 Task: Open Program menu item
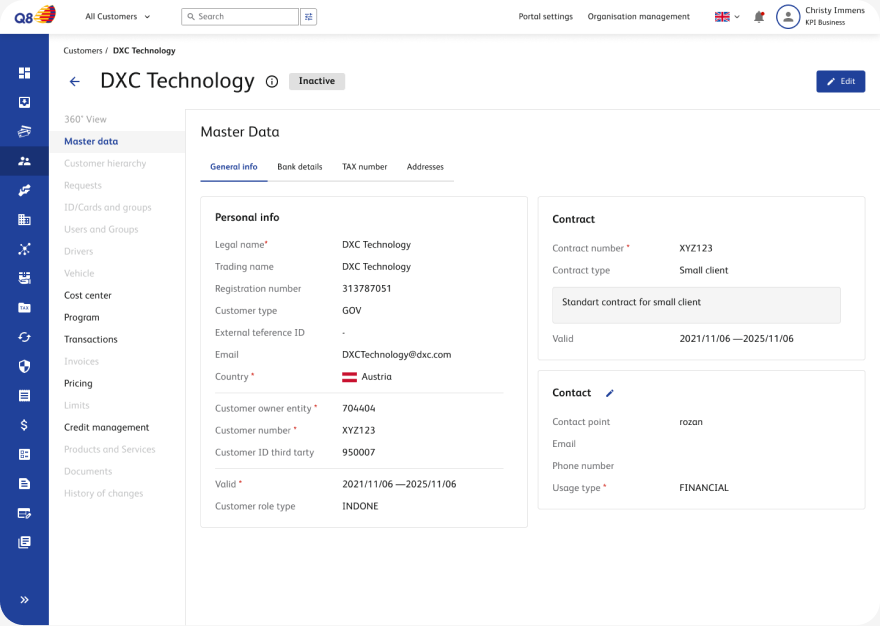(81, 317)
